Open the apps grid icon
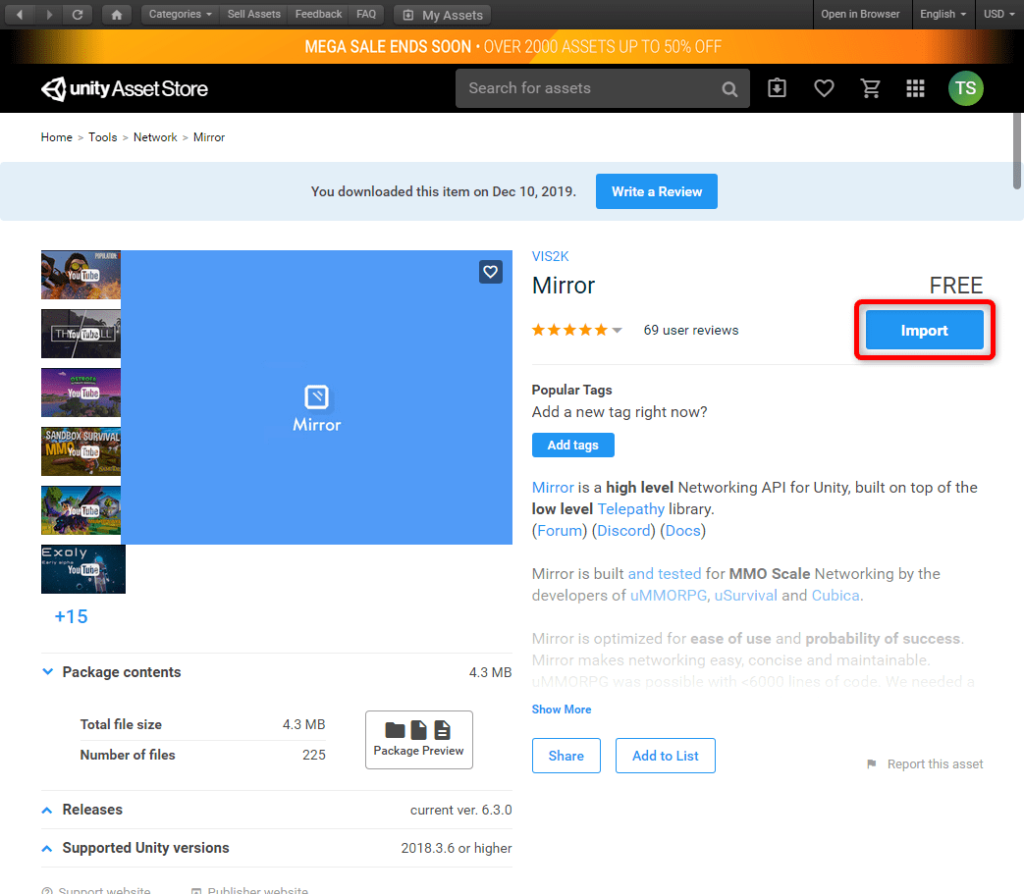The image size is (1024, 894). pos(915,88)
